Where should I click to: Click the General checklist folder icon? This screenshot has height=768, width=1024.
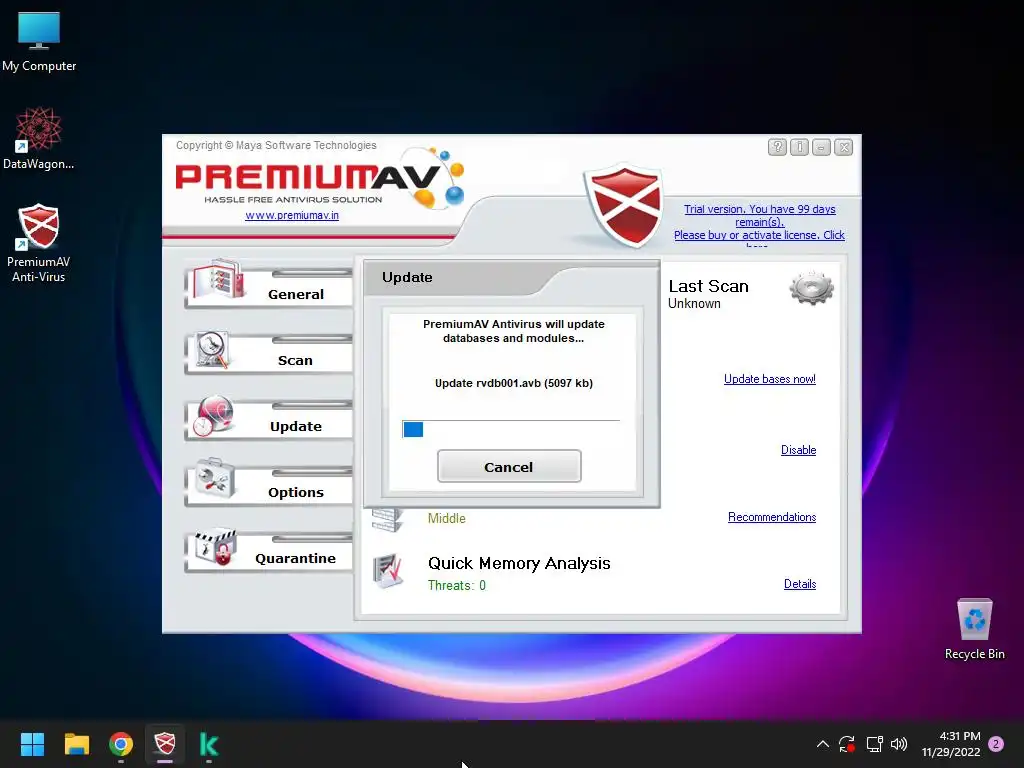(219, 280)
